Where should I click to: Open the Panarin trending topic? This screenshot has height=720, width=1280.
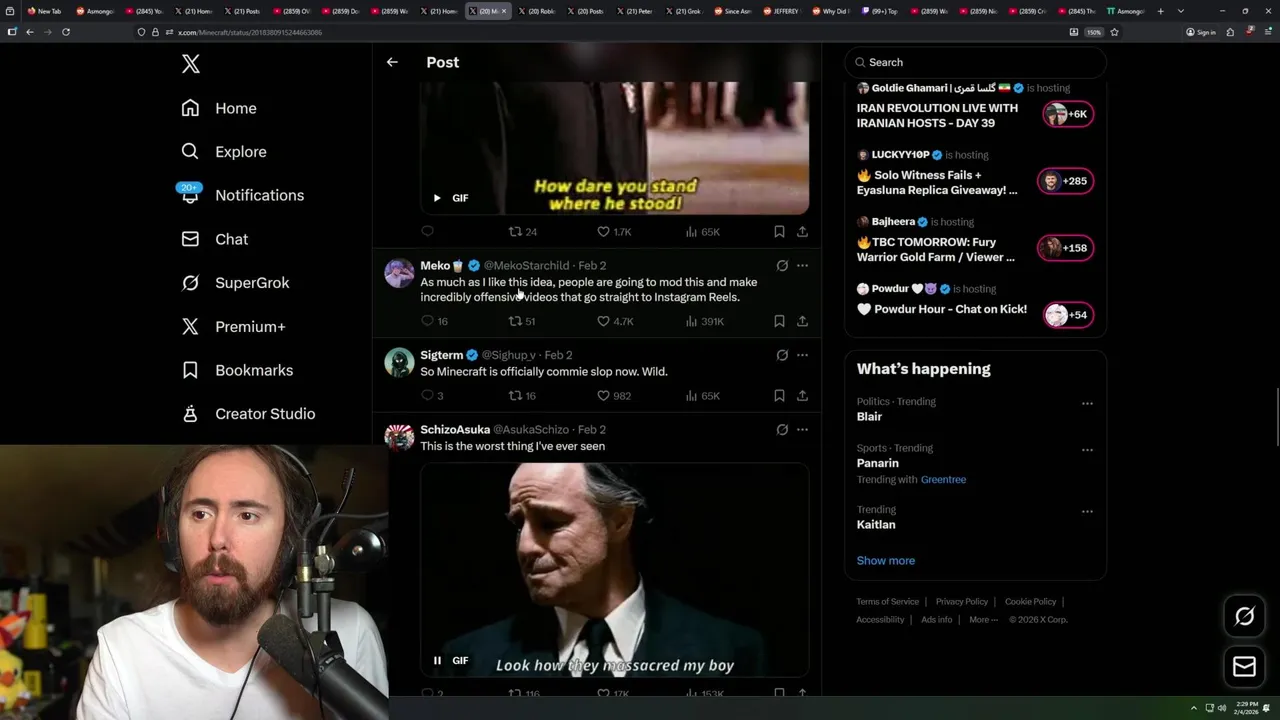[878, 463]
